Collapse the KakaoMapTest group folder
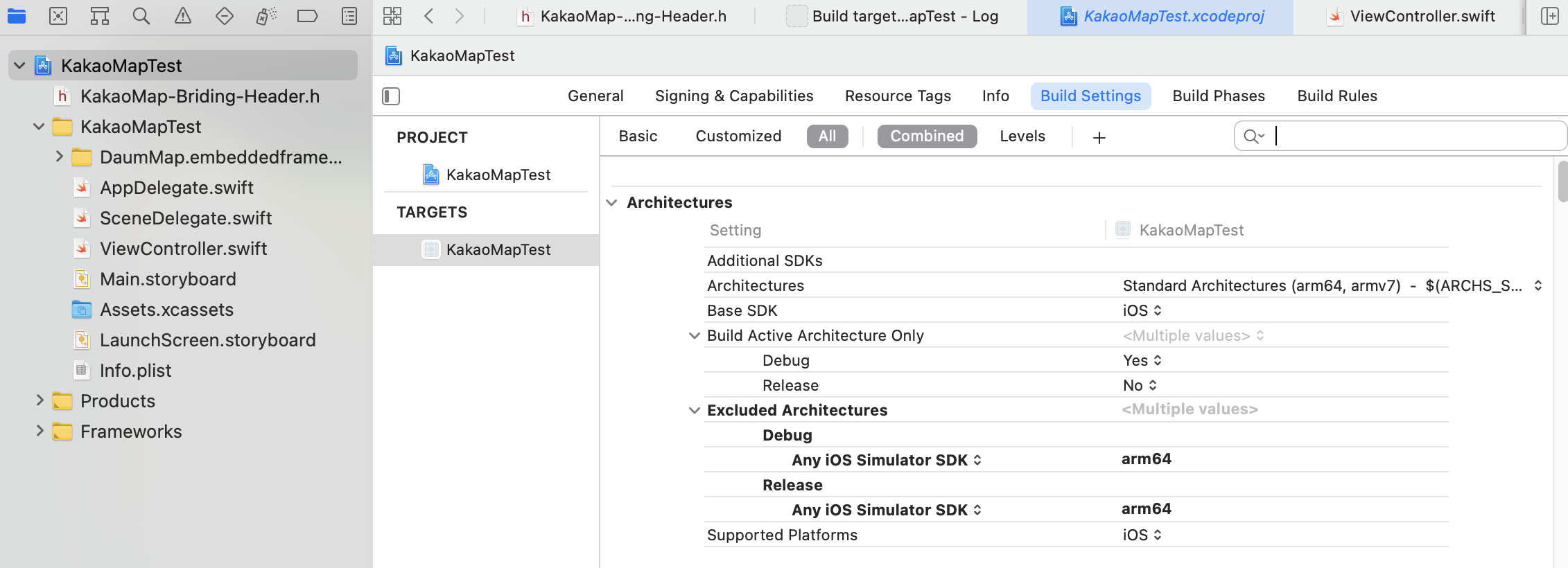Screen dimensions: 1568x568 pyautogui.click(x=39, y=127)
